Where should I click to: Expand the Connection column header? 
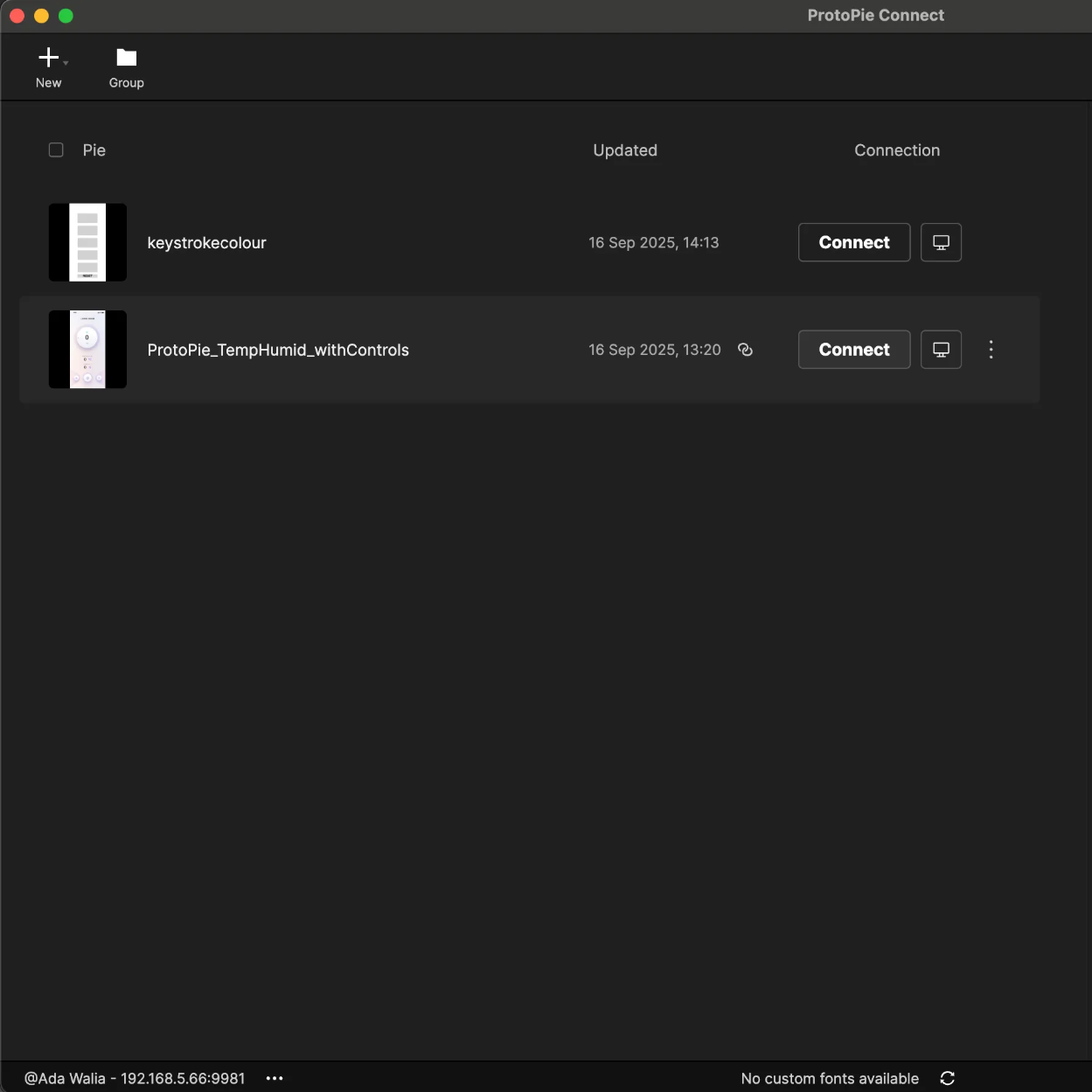897,150
